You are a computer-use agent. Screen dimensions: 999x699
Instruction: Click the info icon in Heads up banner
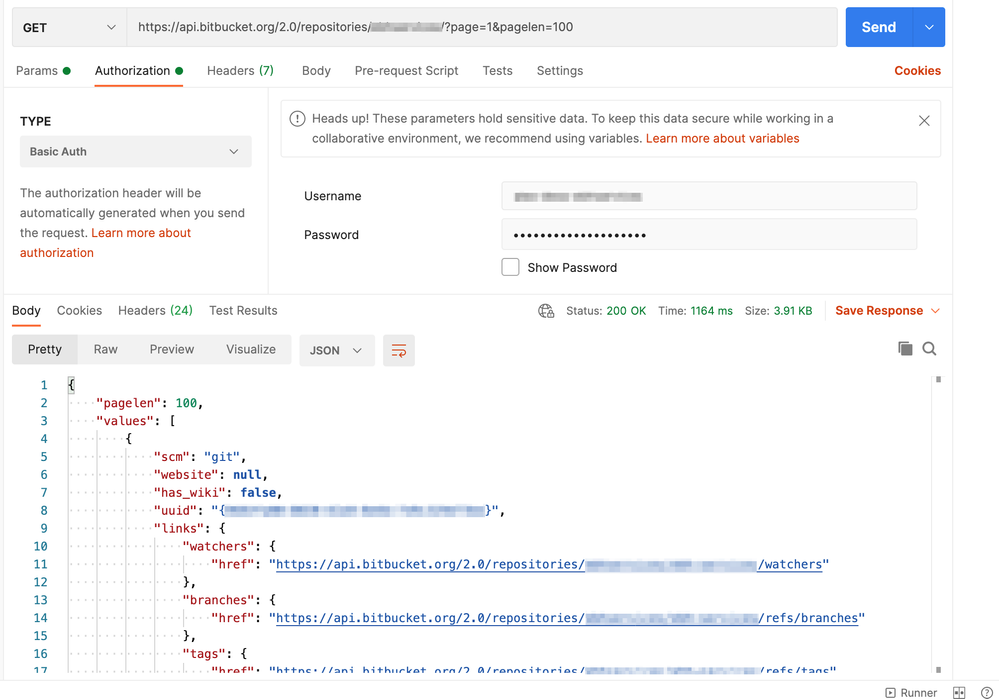pyautogui.click(x=297, y=119)
